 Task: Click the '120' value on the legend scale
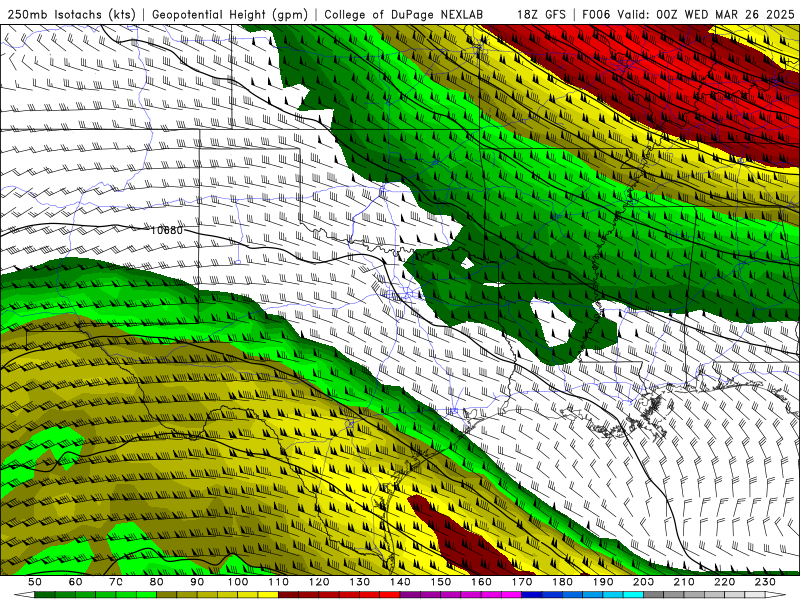click(319, 582)
